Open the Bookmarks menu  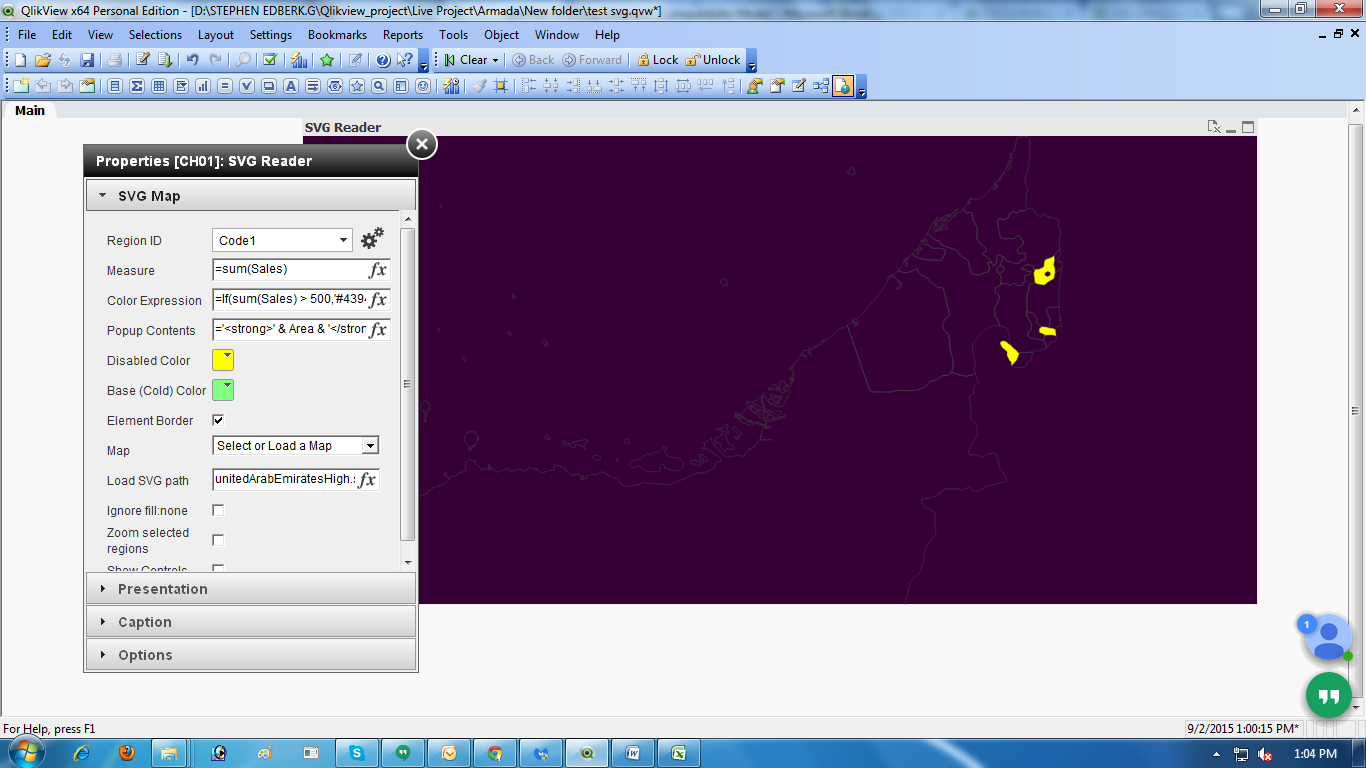pyautogui.click(x=338, y=34)
